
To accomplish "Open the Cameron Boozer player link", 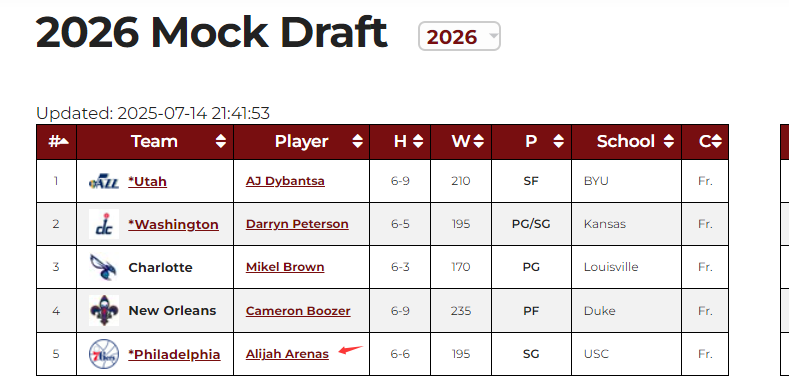I will point(298,311).
